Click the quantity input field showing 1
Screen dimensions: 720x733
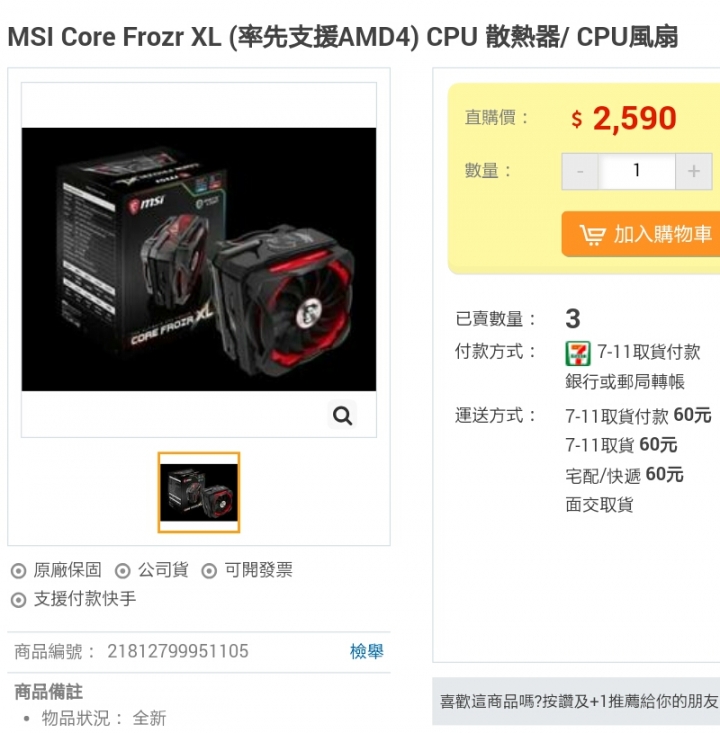[x=637, y=171]
